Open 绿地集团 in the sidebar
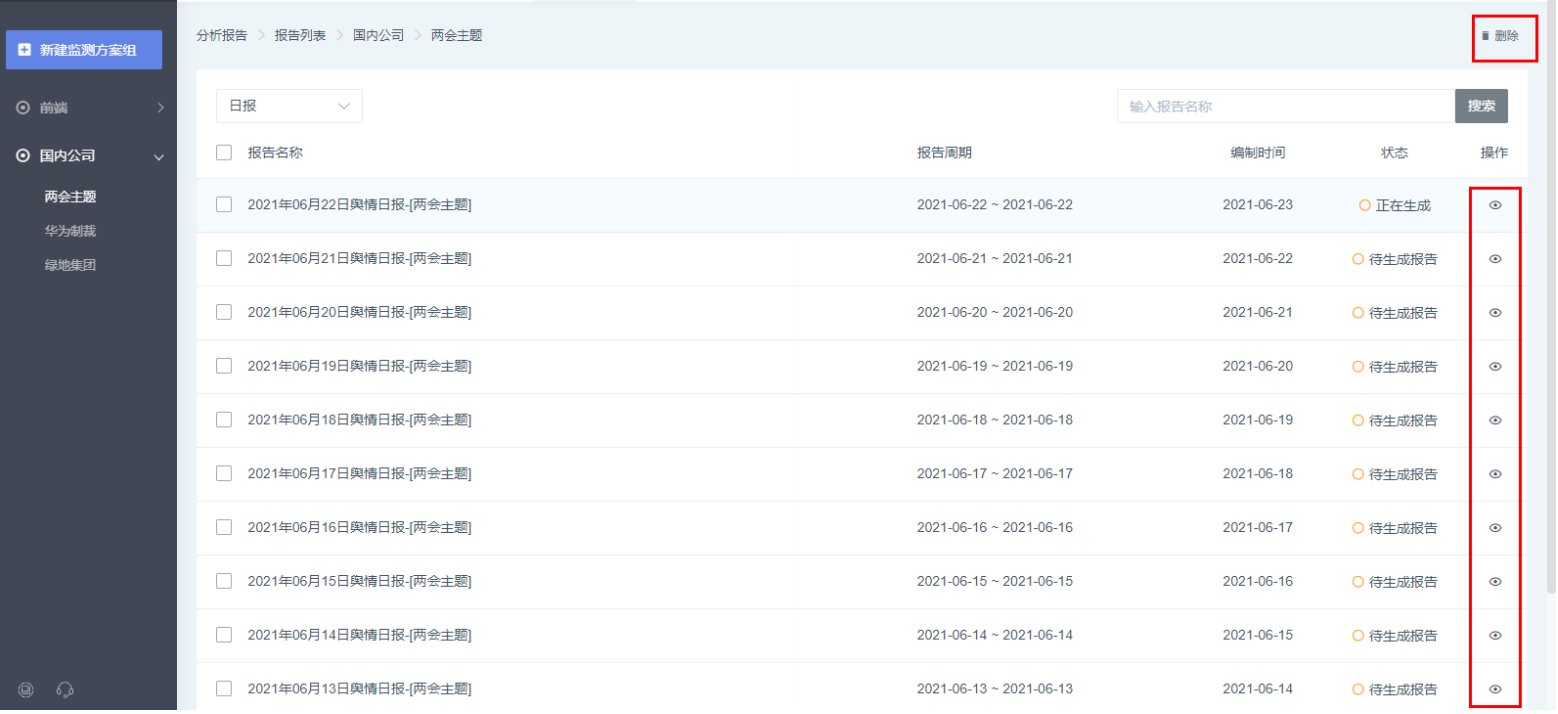 [70, 266]
